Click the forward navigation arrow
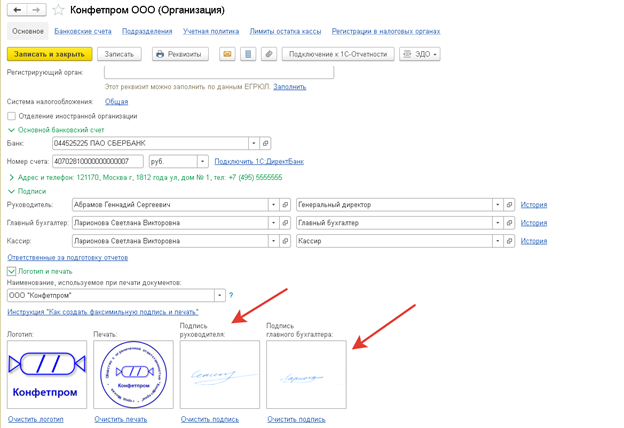Image resolution: width=624 pixels, height=428 pixels. [x=37, y=10]
